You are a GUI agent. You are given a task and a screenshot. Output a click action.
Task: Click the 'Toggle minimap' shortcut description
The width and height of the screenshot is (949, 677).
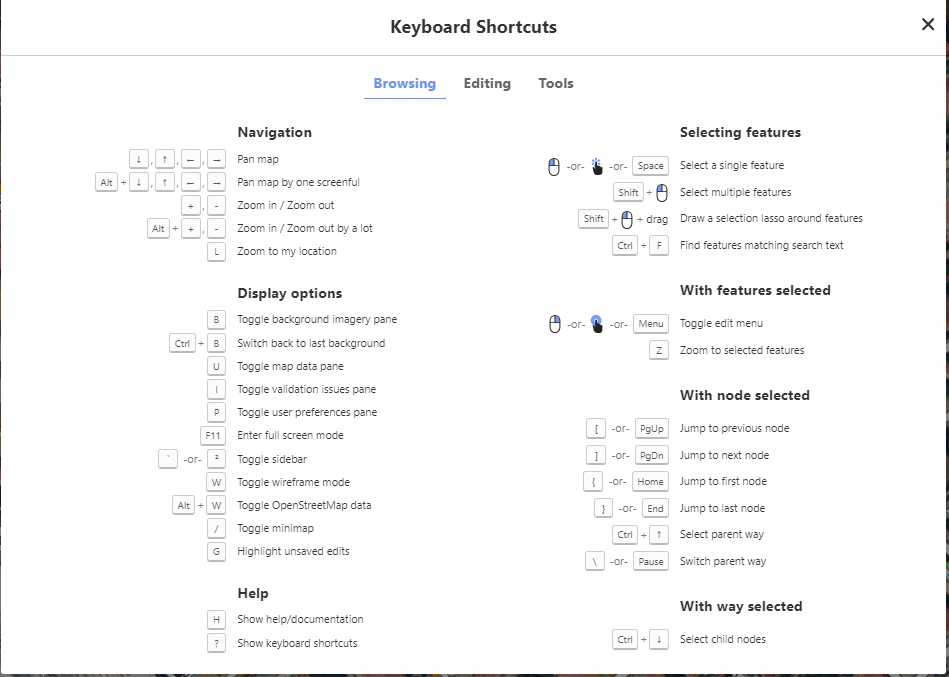coord(275,528)
